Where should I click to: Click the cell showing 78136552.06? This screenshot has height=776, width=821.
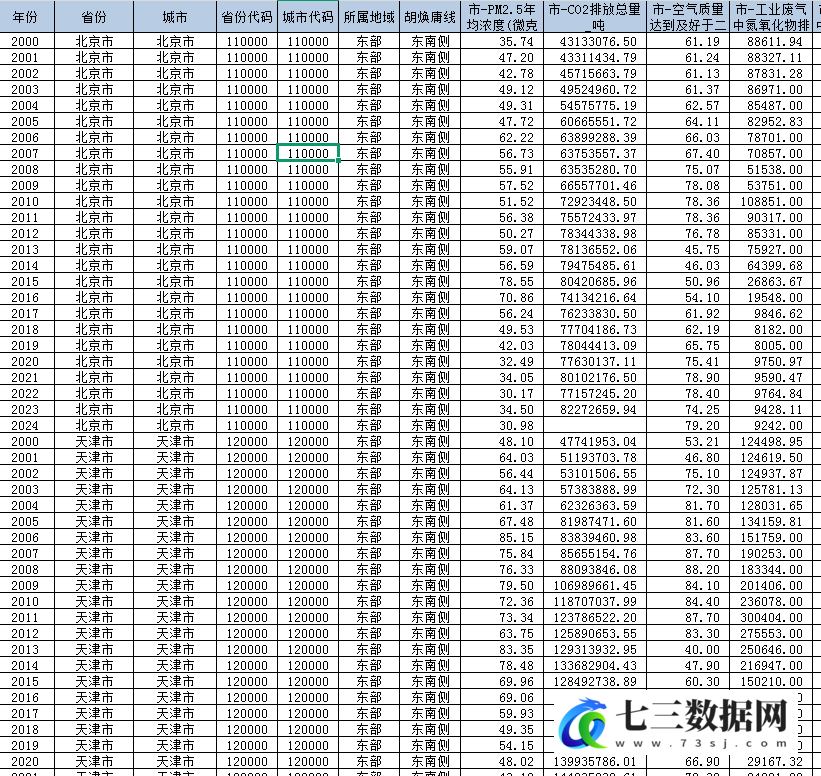[x=595, y=249]
